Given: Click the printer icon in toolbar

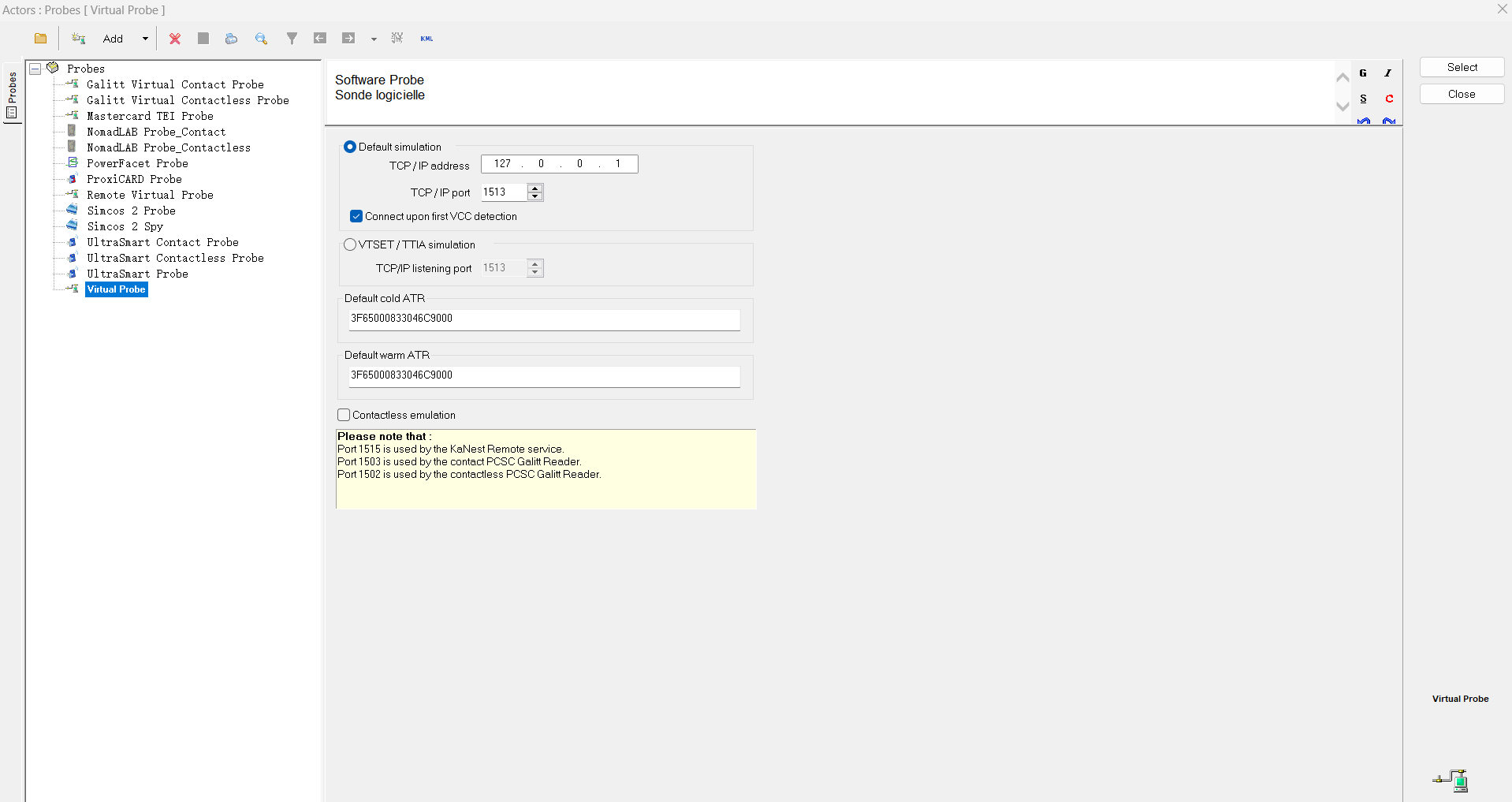Looking at the screenshot, I should pos(231,39).
